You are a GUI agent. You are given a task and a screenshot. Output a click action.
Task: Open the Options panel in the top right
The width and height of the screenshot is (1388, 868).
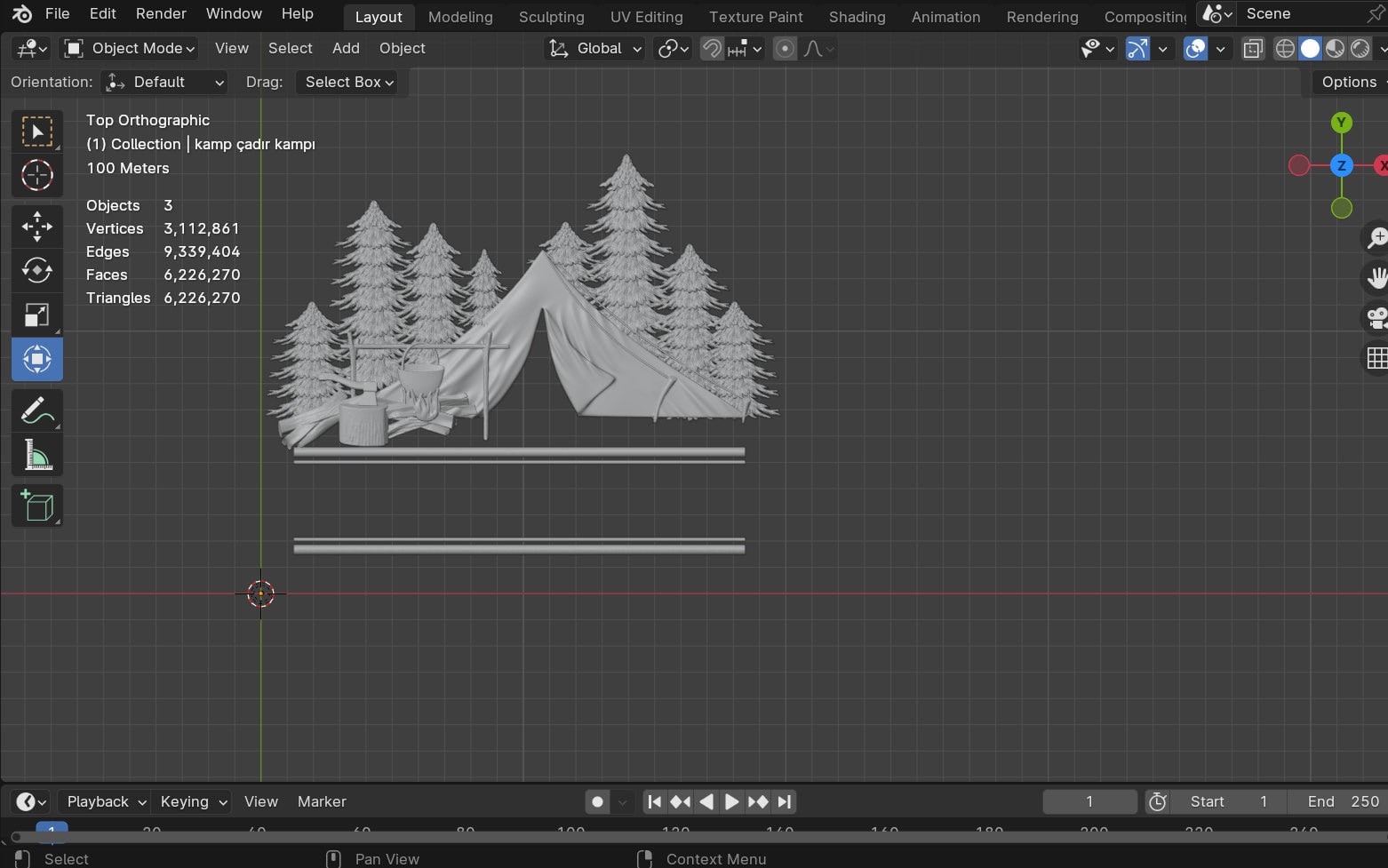(1348, 82)
